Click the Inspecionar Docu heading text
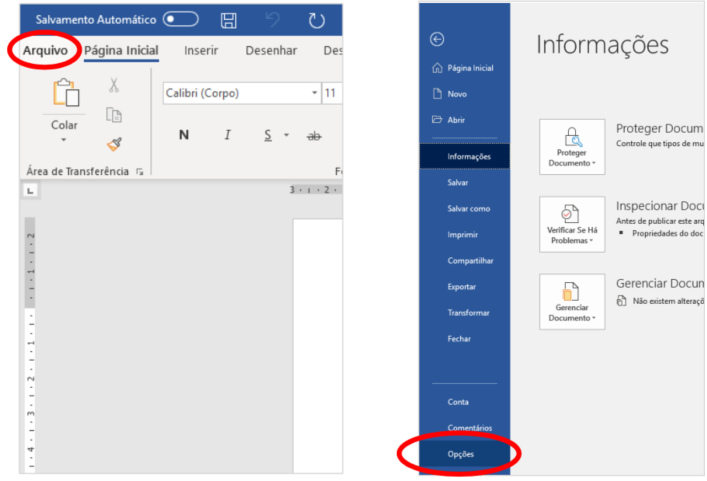Screen dimensions: 707x481 pyautogui.click(x=659, y=206)
